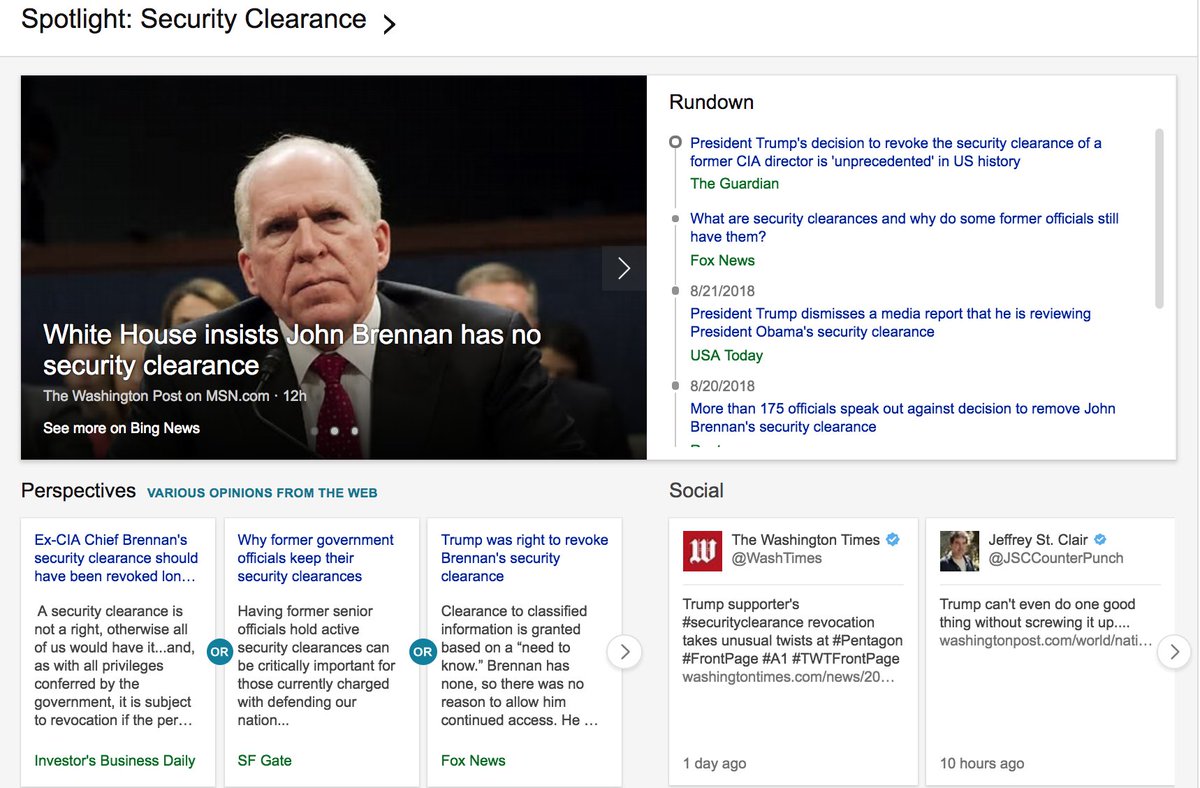1200x788 pixels.
Task: Select the first carousel dot indicator
Action: pyautogui.click(x=313, y=431)
